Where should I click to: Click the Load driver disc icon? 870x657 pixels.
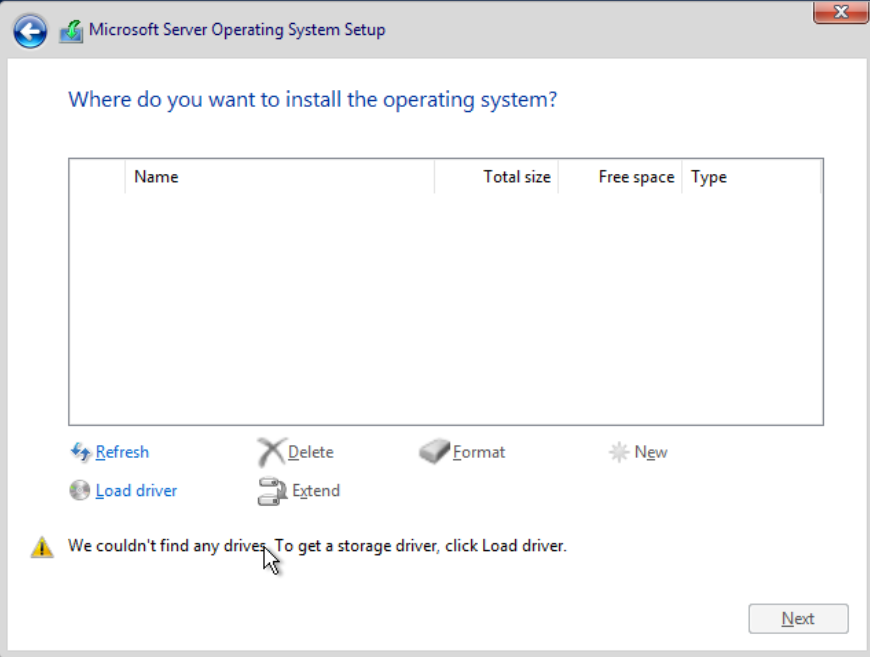point(80,490)
